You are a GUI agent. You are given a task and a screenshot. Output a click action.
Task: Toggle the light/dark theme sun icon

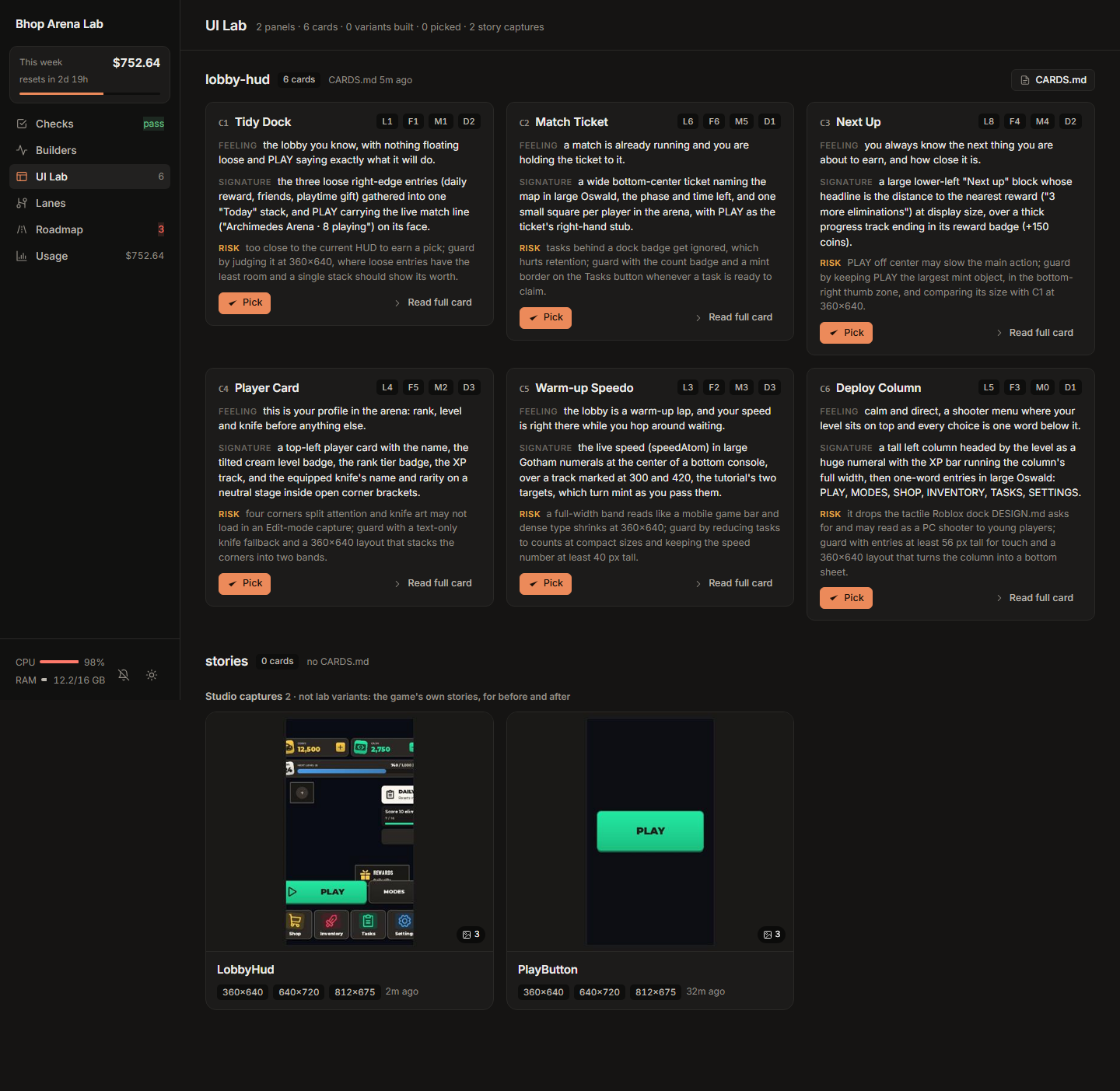click(152, 675)
